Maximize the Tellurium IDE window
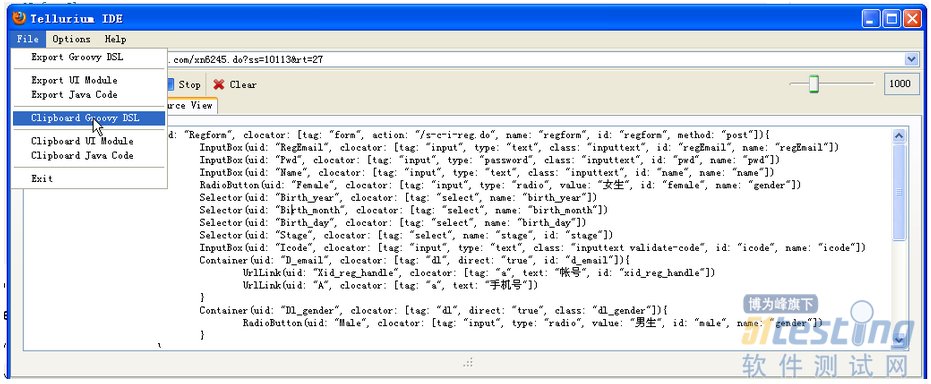931x384 pixels. (892, 20)
